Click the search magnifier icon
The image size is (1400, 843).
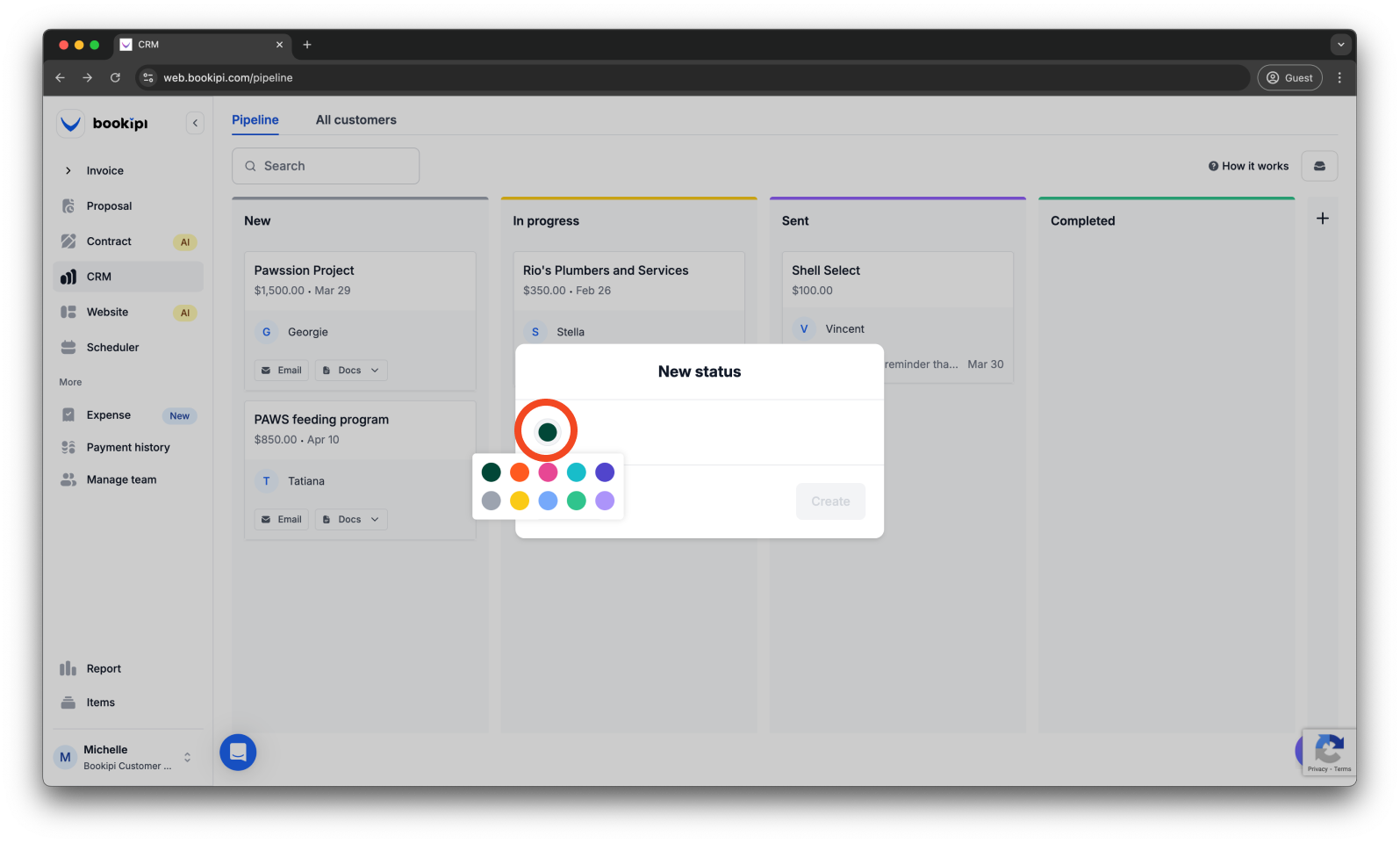(x=251, y=166)
